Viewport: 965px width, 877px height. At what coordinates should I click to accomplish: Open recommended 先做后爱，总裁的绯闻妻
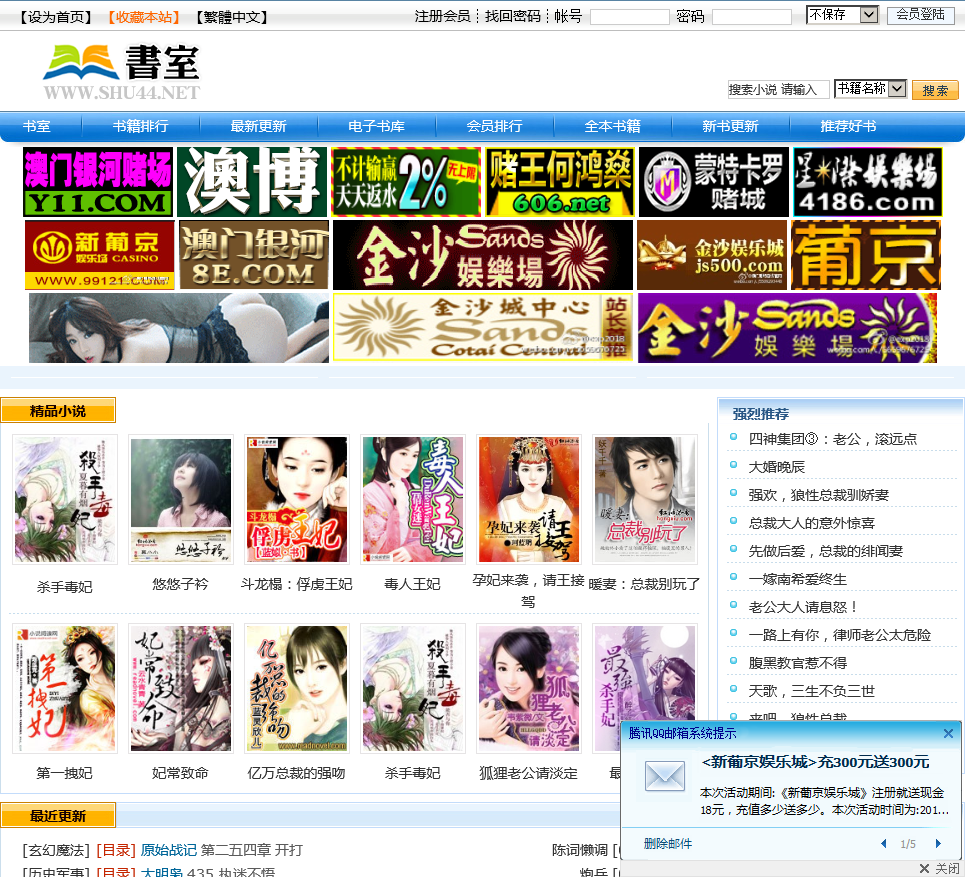(826, 551)
